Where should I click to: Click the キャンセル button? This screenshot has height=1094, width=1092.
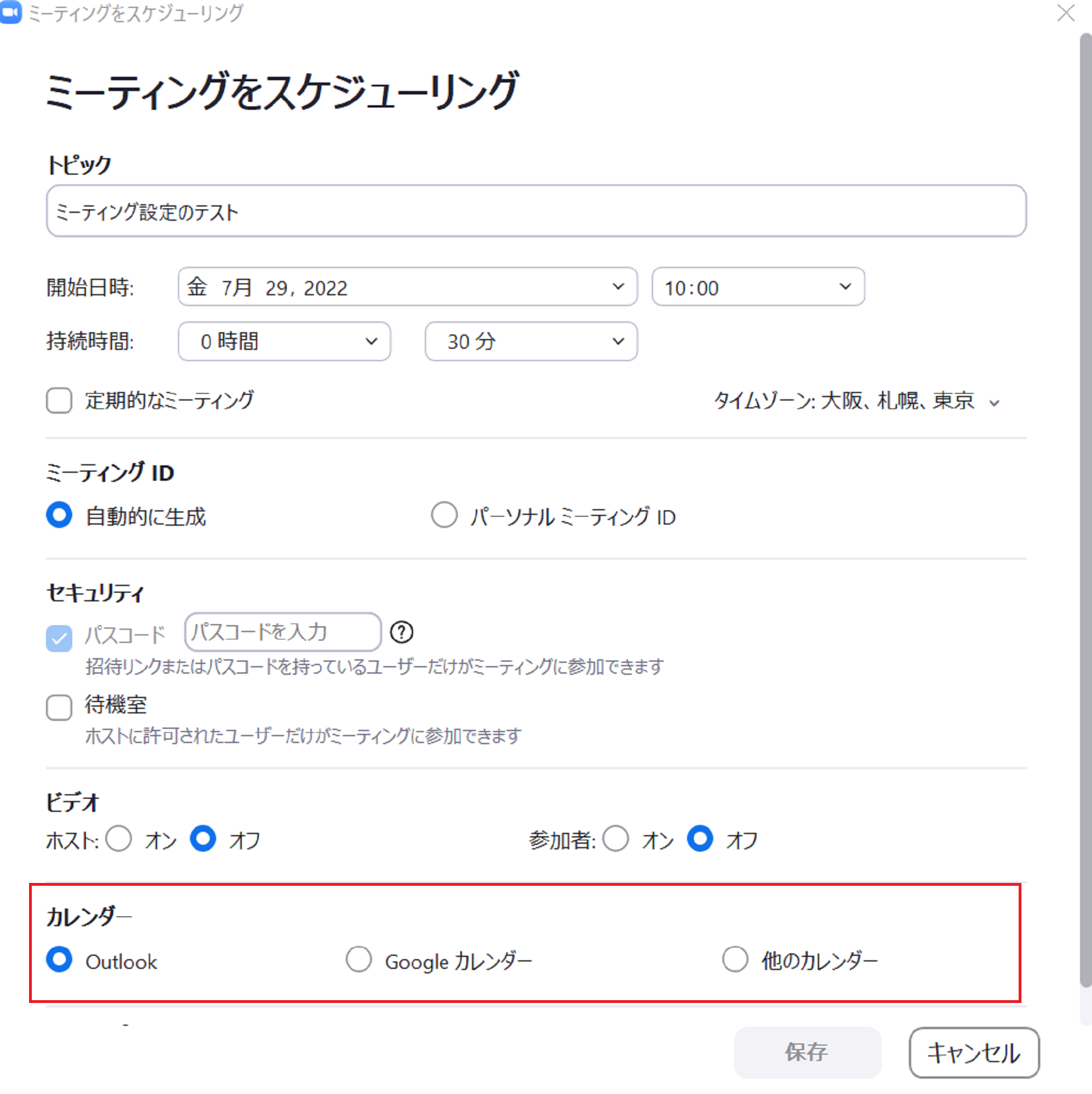974,1052
